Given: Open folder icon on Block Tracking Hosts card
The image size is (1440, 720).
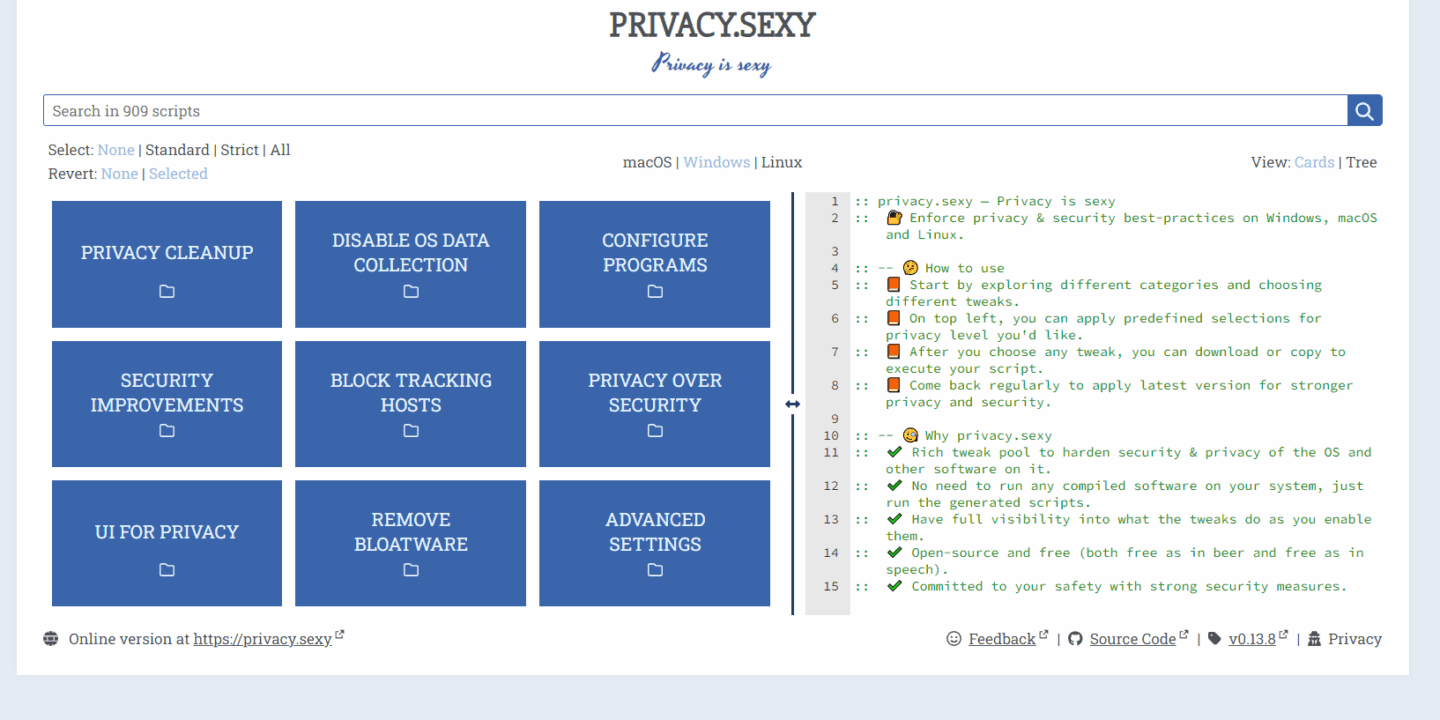Looking at the screenshot, I should (411, 431).
